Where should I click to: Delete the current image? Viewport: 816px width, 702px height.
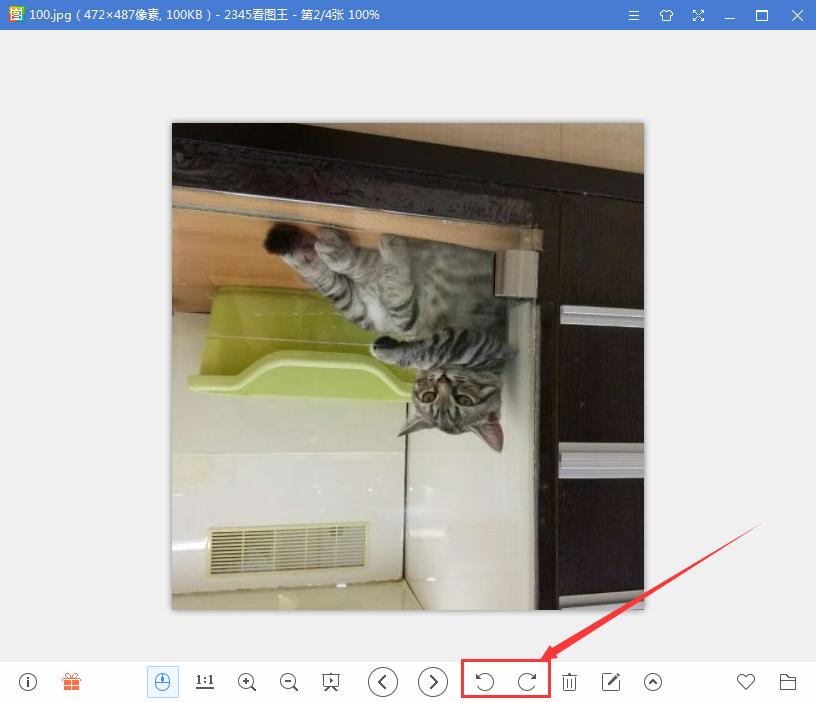point(569,682)
